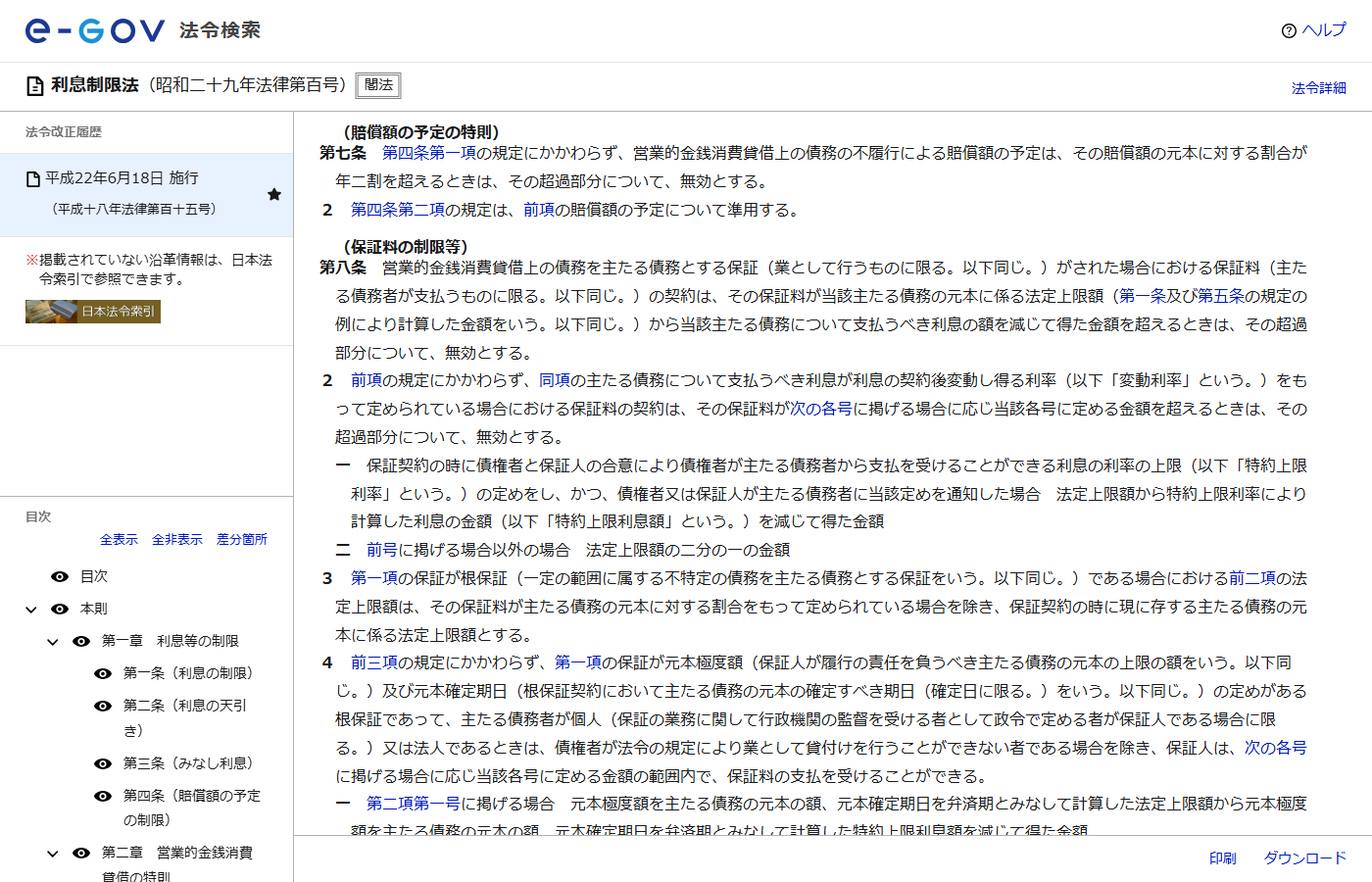The height and width of the screenshot is (882, 1372).
Task: Open 前号 link in item 二
Action: click(382, 550)
